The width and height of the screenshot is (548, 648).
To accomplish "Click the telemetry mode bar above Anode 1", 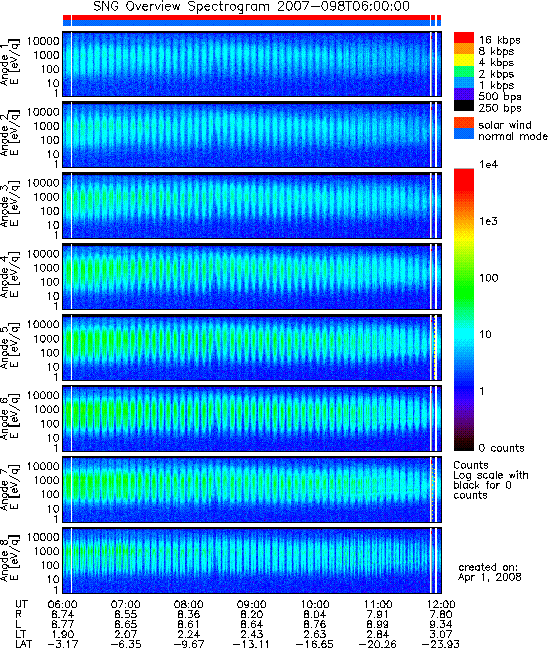I will pos(252,20).
